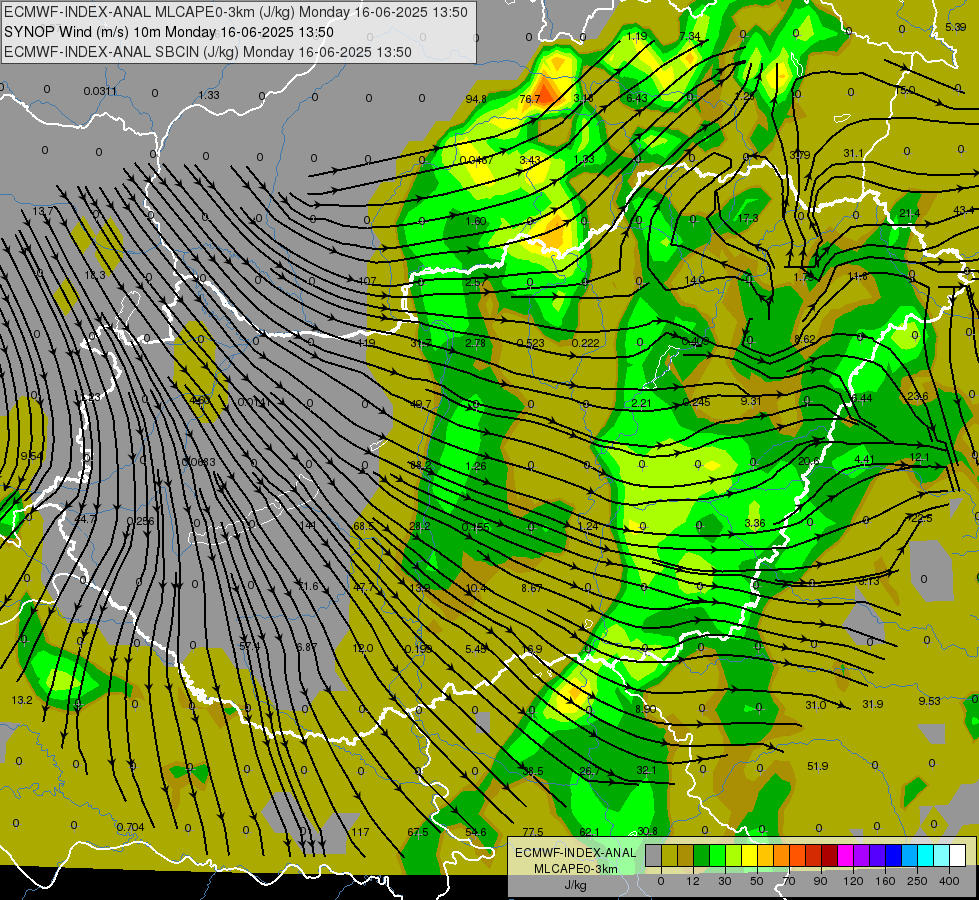This screenshot has height=900, width=979.
Task: Click the SBCIN header line
Action: tap(208, 52)
